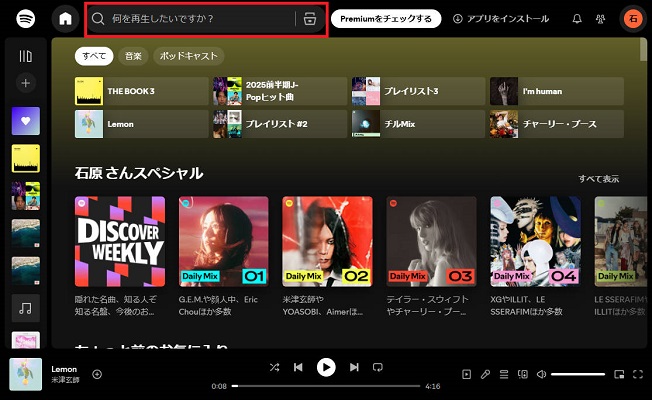Create a playlist with plus icon
Viewport: 652px width, 400px height.
(26, 83)
